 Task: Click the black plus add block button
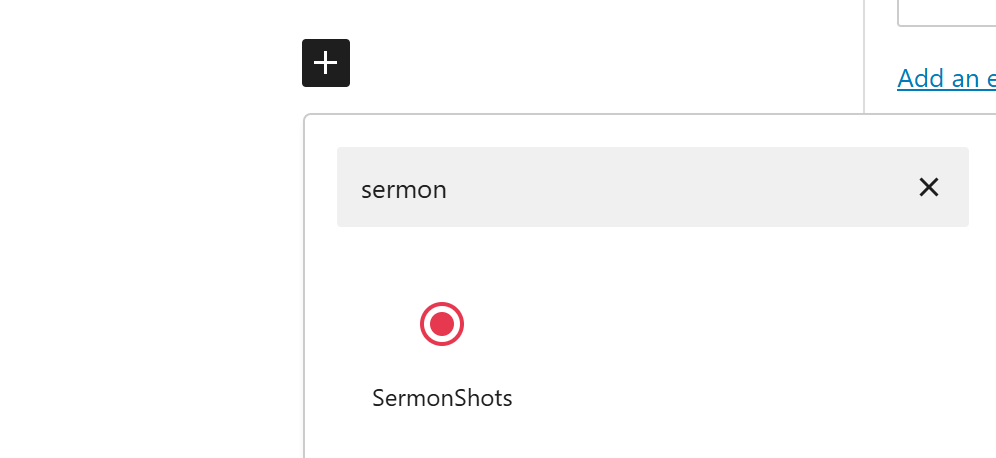(x=326, y=63)
